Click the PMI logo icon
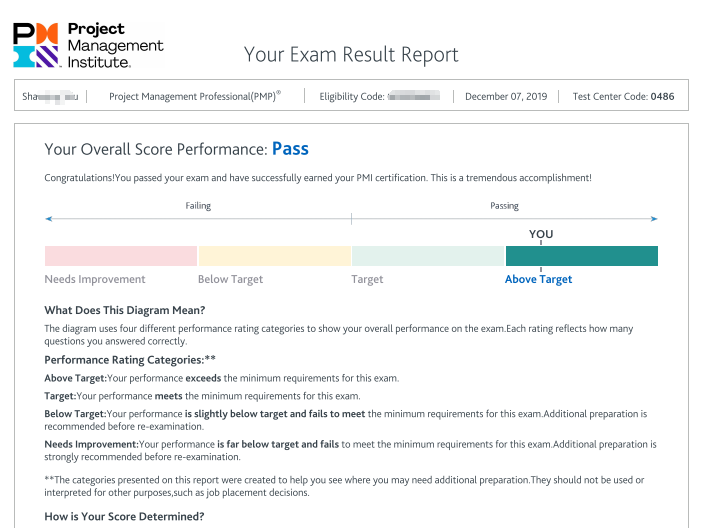The height and width of the screenshot is (528, 704). (37, 45)
